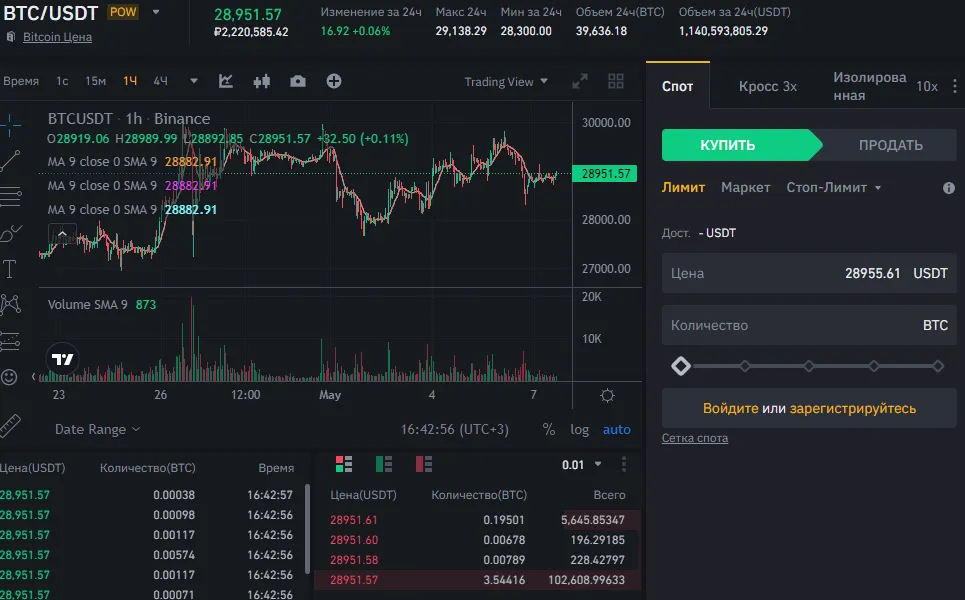
Task: Click the add plus circle icon
Action: tap(334, 81)
